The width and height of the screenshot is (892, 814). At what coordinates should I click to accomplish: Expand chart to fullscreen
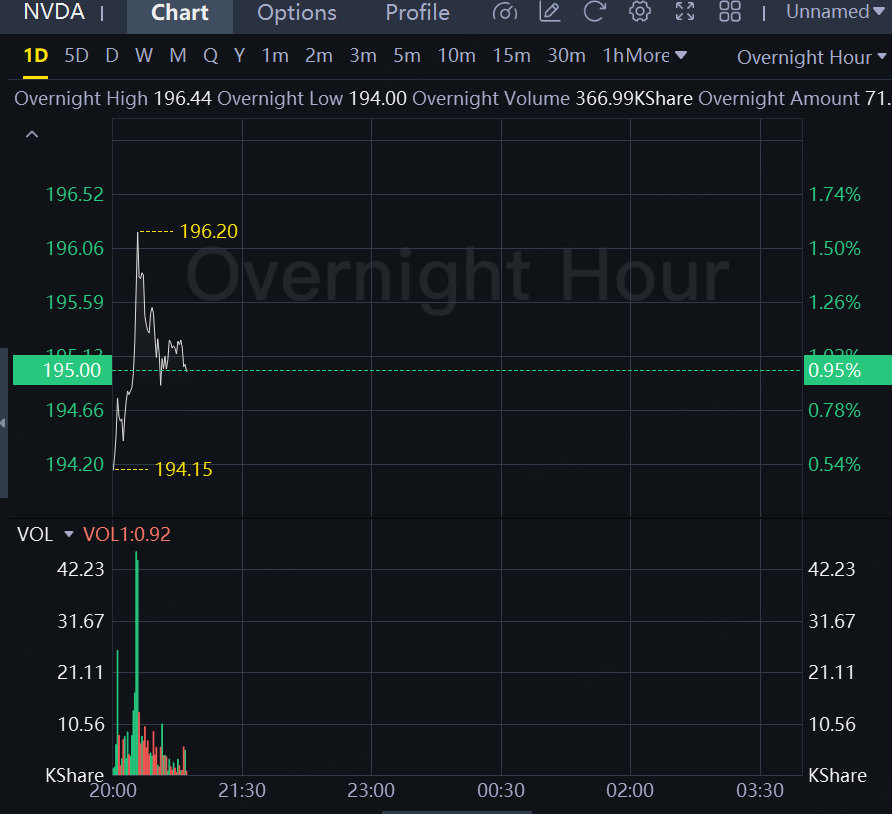[x=685, y=12]
